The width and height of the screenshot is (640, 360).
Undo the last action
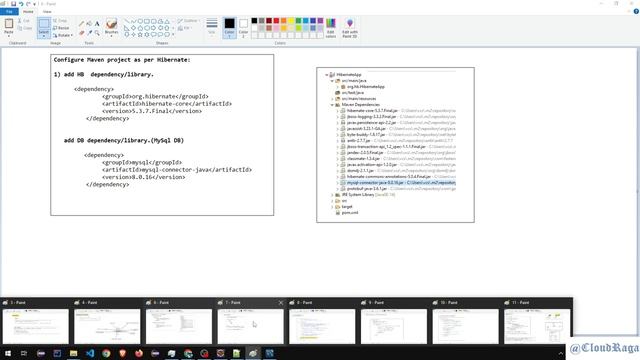pyautogui.click(x=21, y=4)
